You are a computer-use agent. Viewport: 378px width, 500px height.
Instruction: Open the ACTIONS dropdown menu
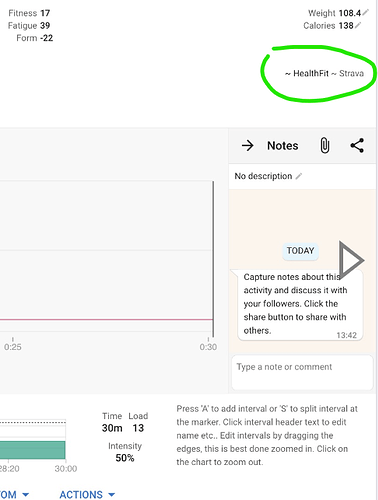click(x=87, y=494)
